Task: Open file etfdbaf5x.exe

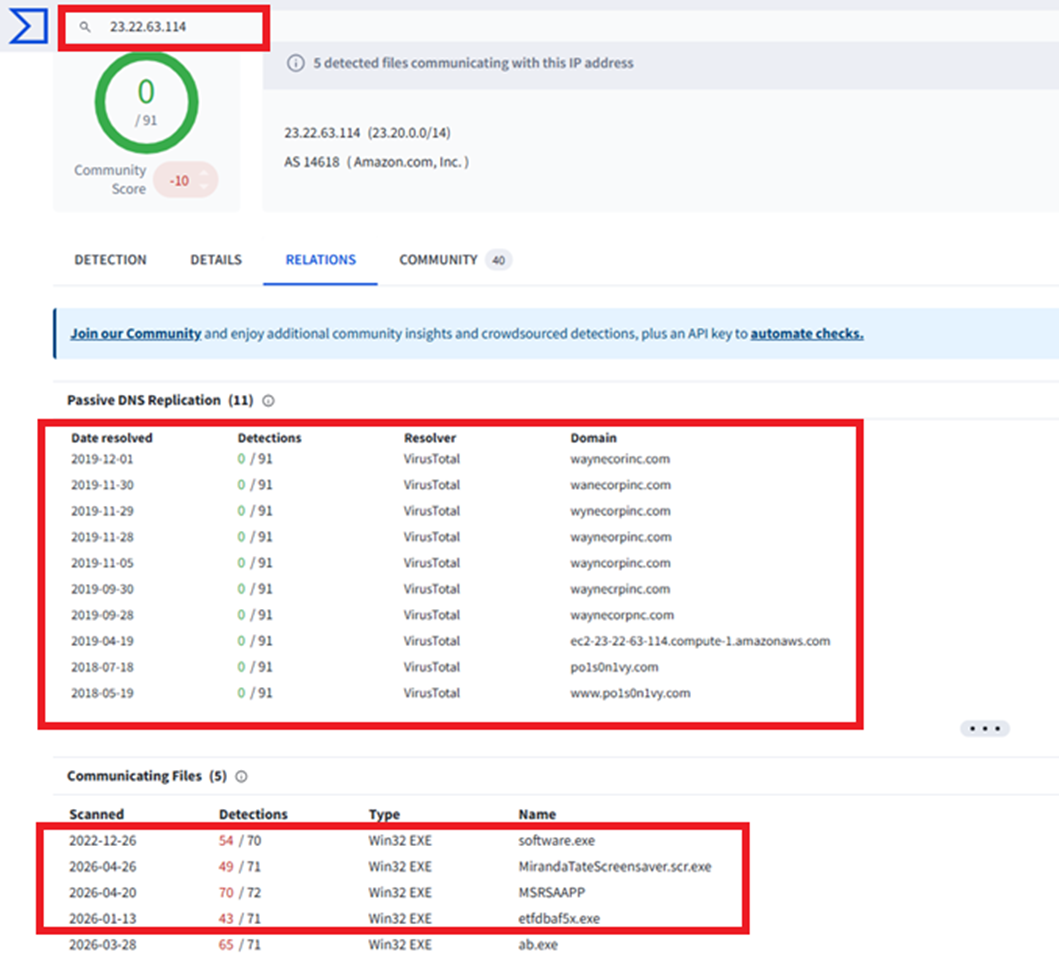Action: coord(559,919)
